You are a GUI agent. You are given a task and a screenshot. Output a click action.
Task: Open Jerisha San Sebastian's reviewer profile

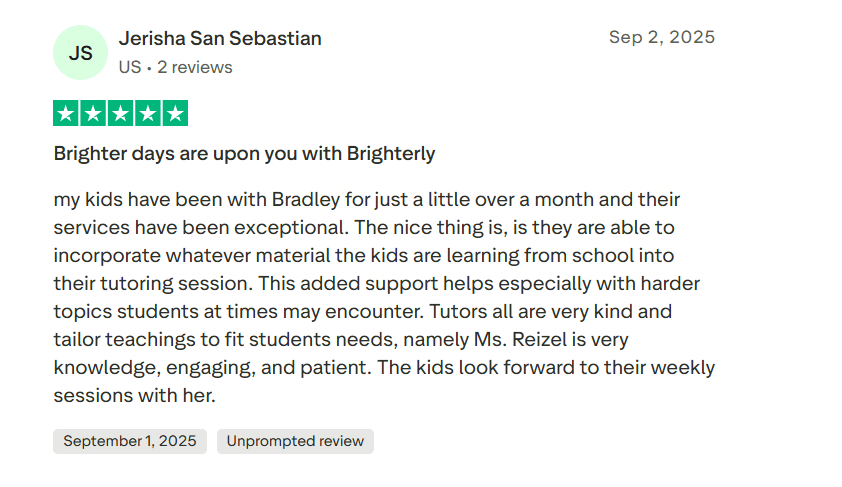(x=220, y=39)
